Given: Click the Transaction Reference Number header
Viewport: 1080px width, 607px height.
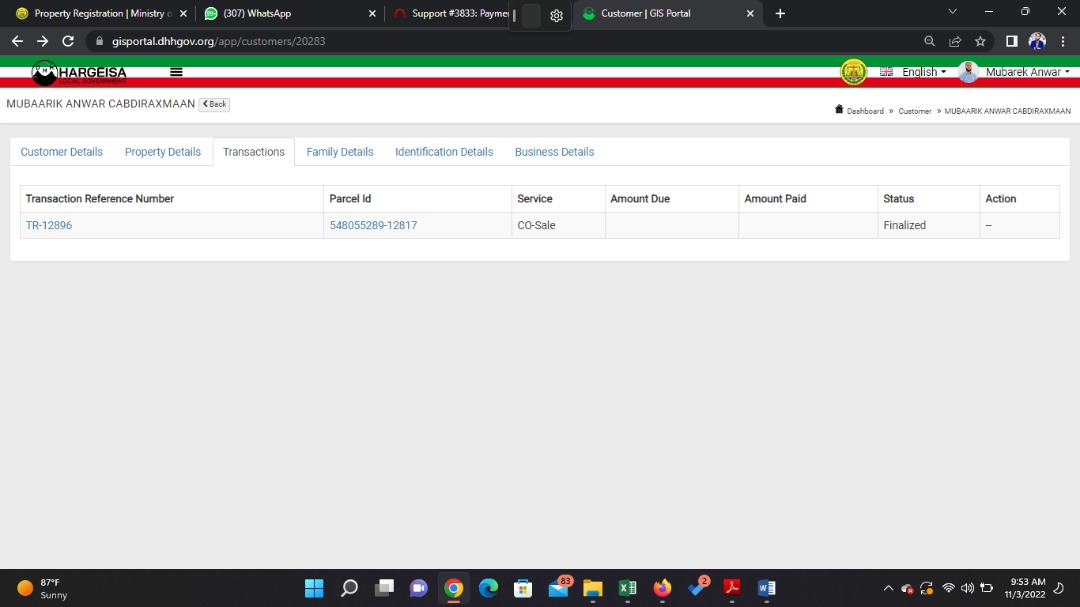Looking at the screenshot, I should click(172, 198).
